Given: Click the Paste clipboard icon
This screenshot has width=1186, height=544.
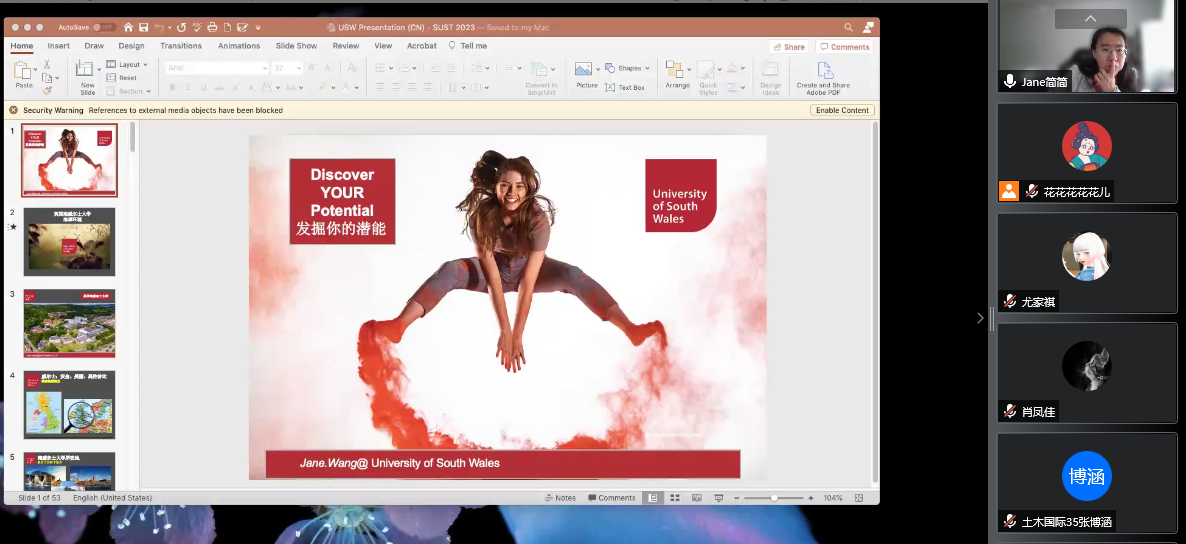Looking at the screenshot, I should pos(23,71).
